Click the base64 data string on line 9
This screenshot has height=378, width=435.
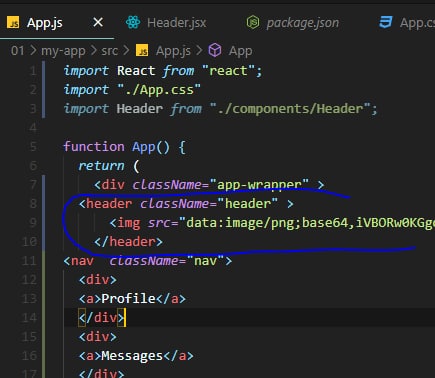307,223
